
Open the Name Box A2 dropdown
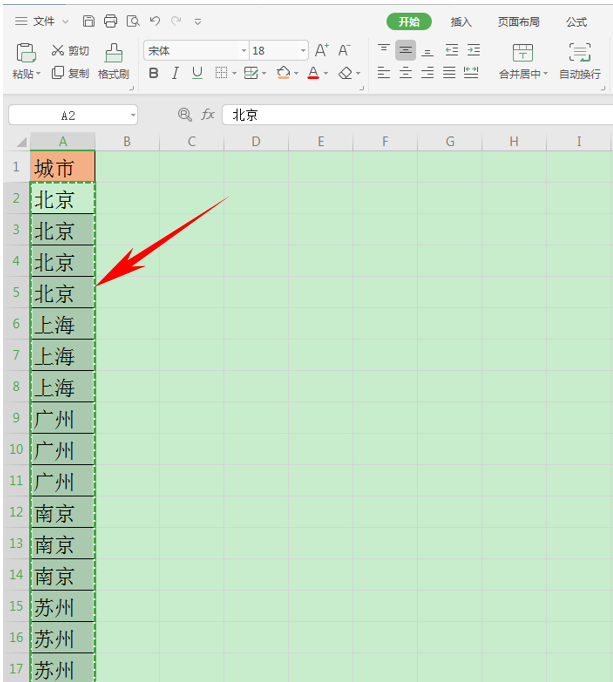pyautogui.click(x=133, y=115)
